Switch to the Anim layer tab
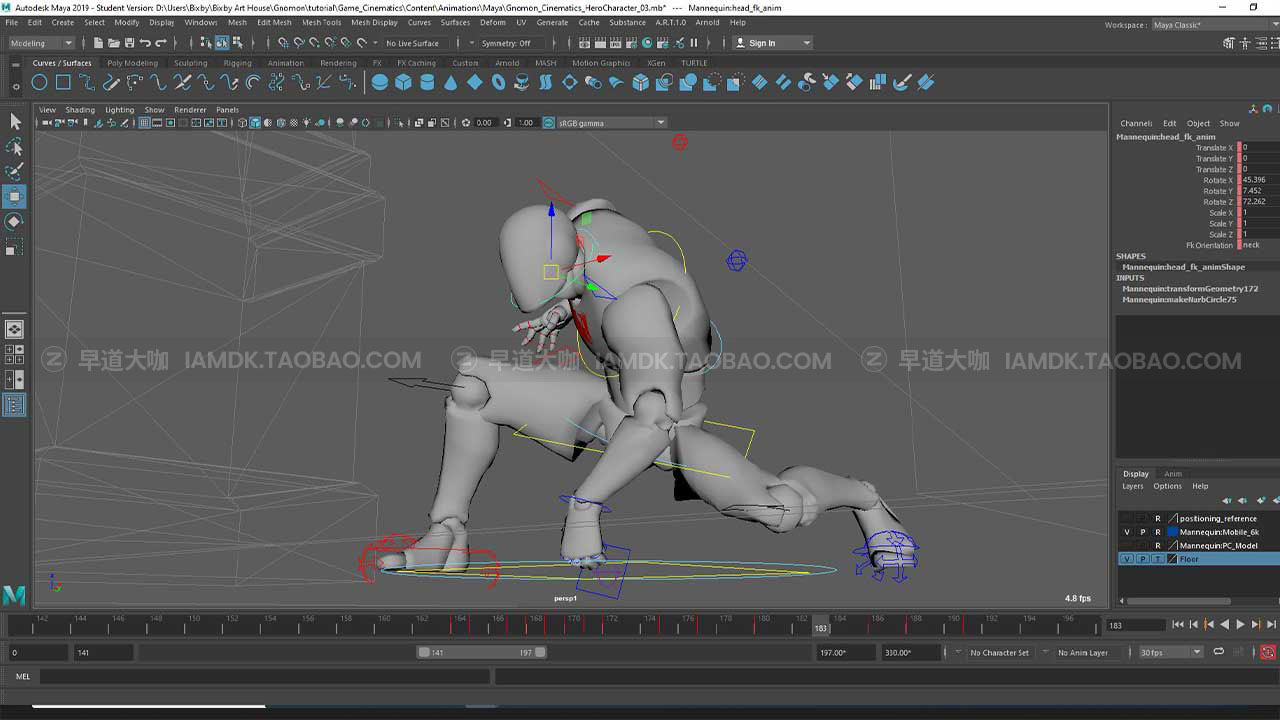Image resolution: width=1280 pixels, height=720 pixels. 1173,474
